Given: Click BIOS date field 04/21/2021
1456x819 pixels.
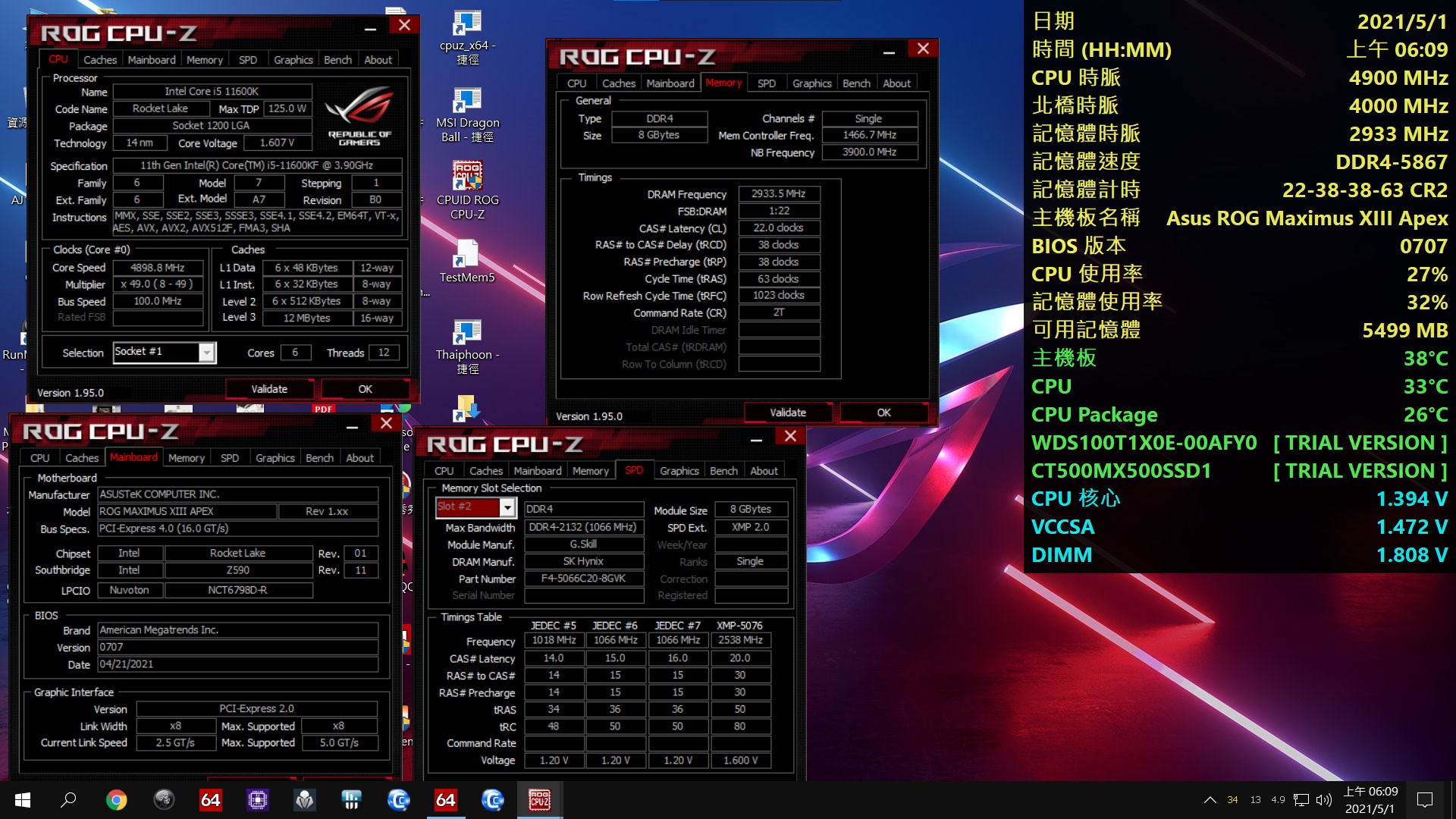Looking at the screenshot, I should pos(238,664).
